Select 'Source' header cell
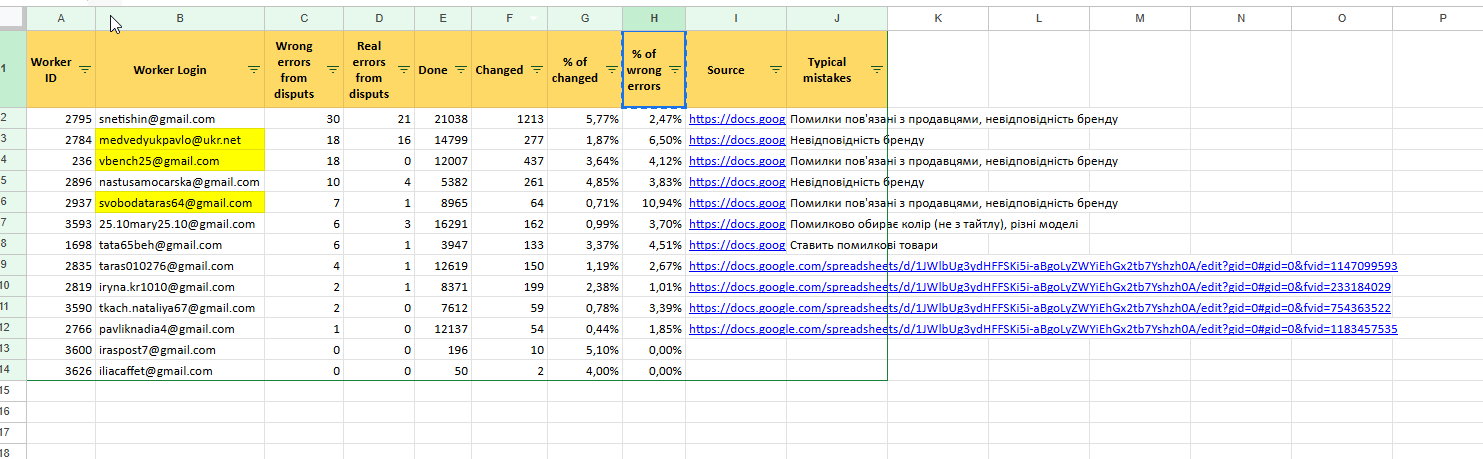 [737, 69]
